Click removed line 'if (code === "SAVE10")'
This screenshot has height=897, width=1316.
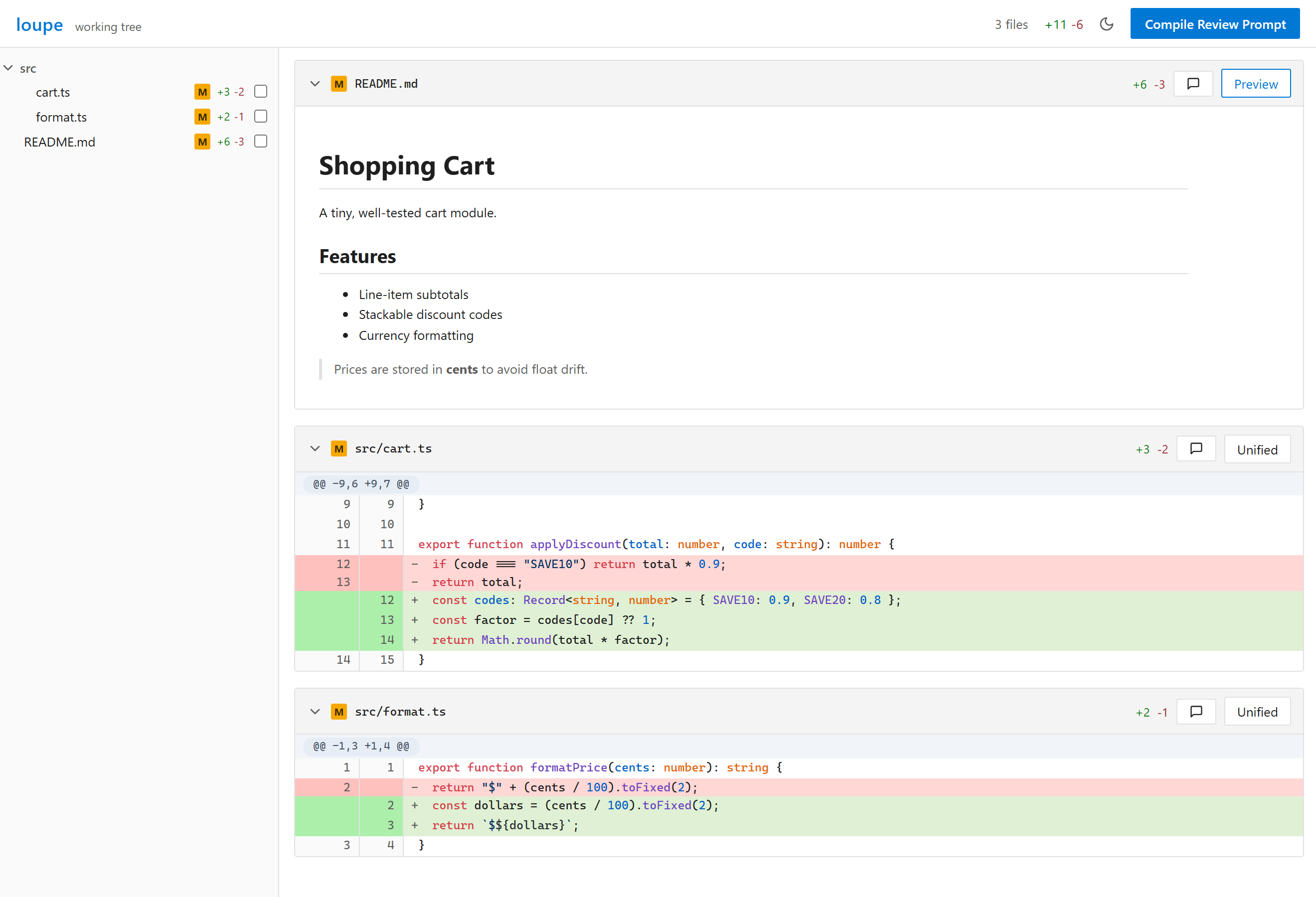[x=799, y=564]
